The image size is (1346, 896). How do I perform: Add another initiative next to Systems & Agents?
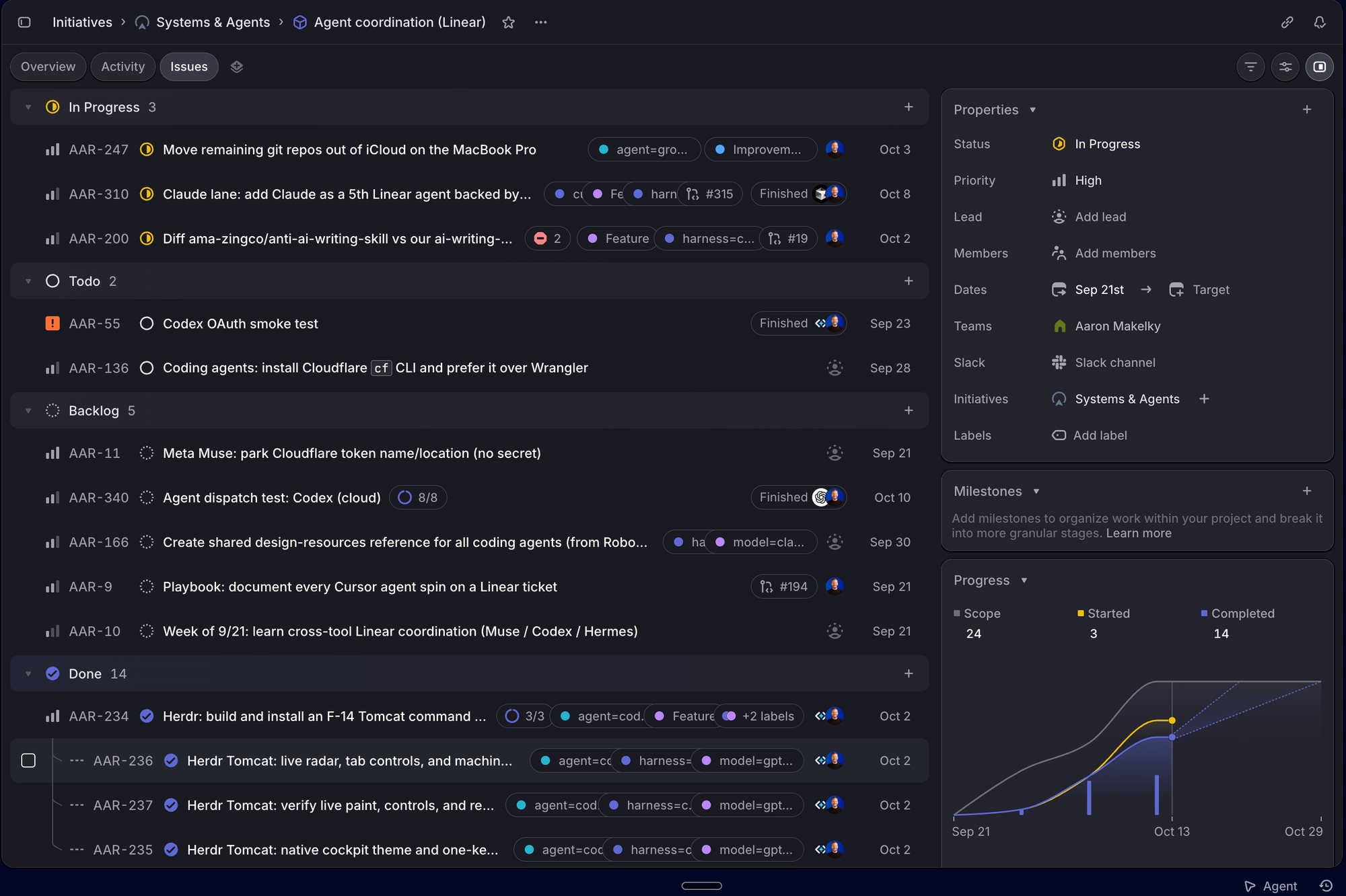coord(1204,399)
